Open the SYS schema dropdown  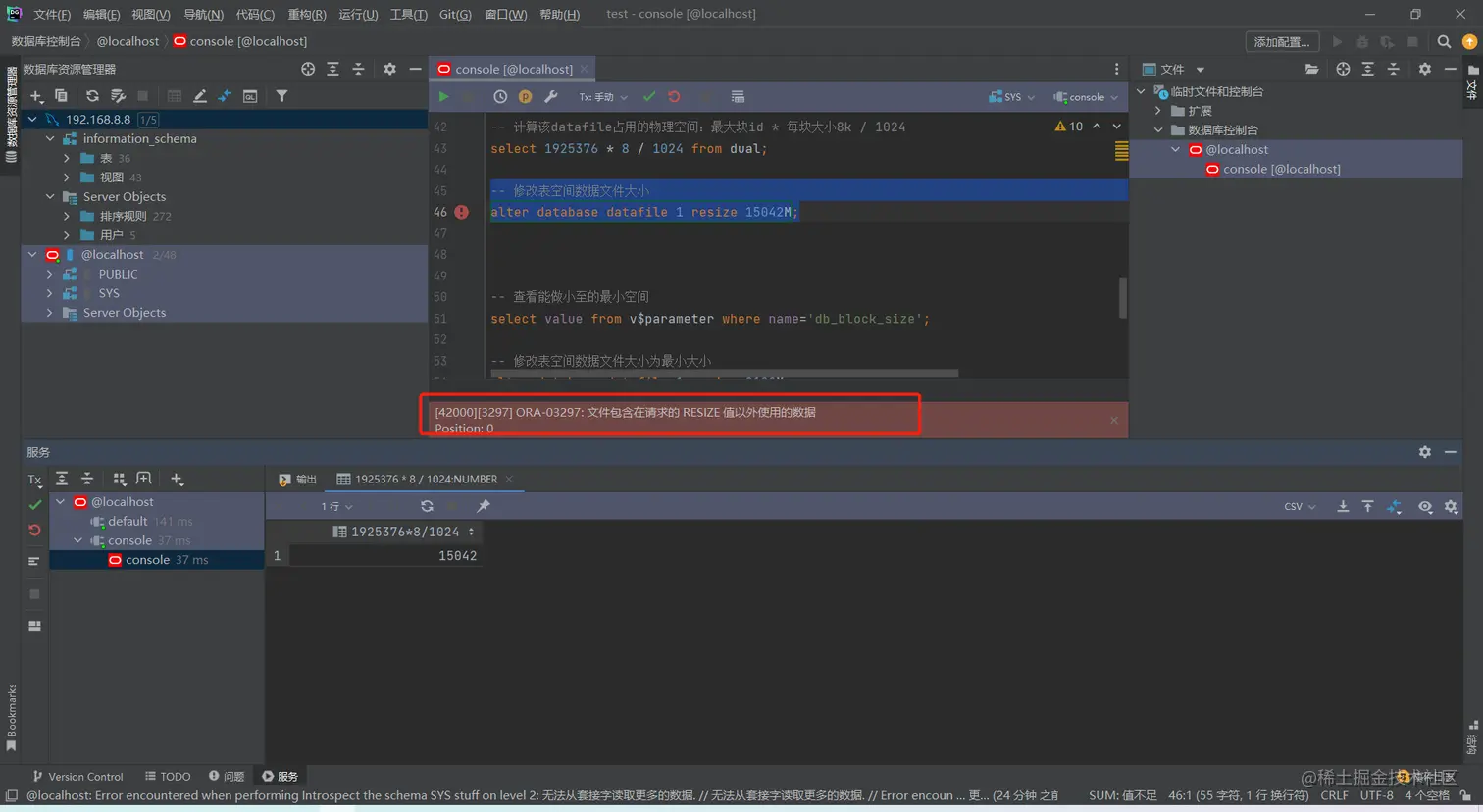[x=1011, y=97]
